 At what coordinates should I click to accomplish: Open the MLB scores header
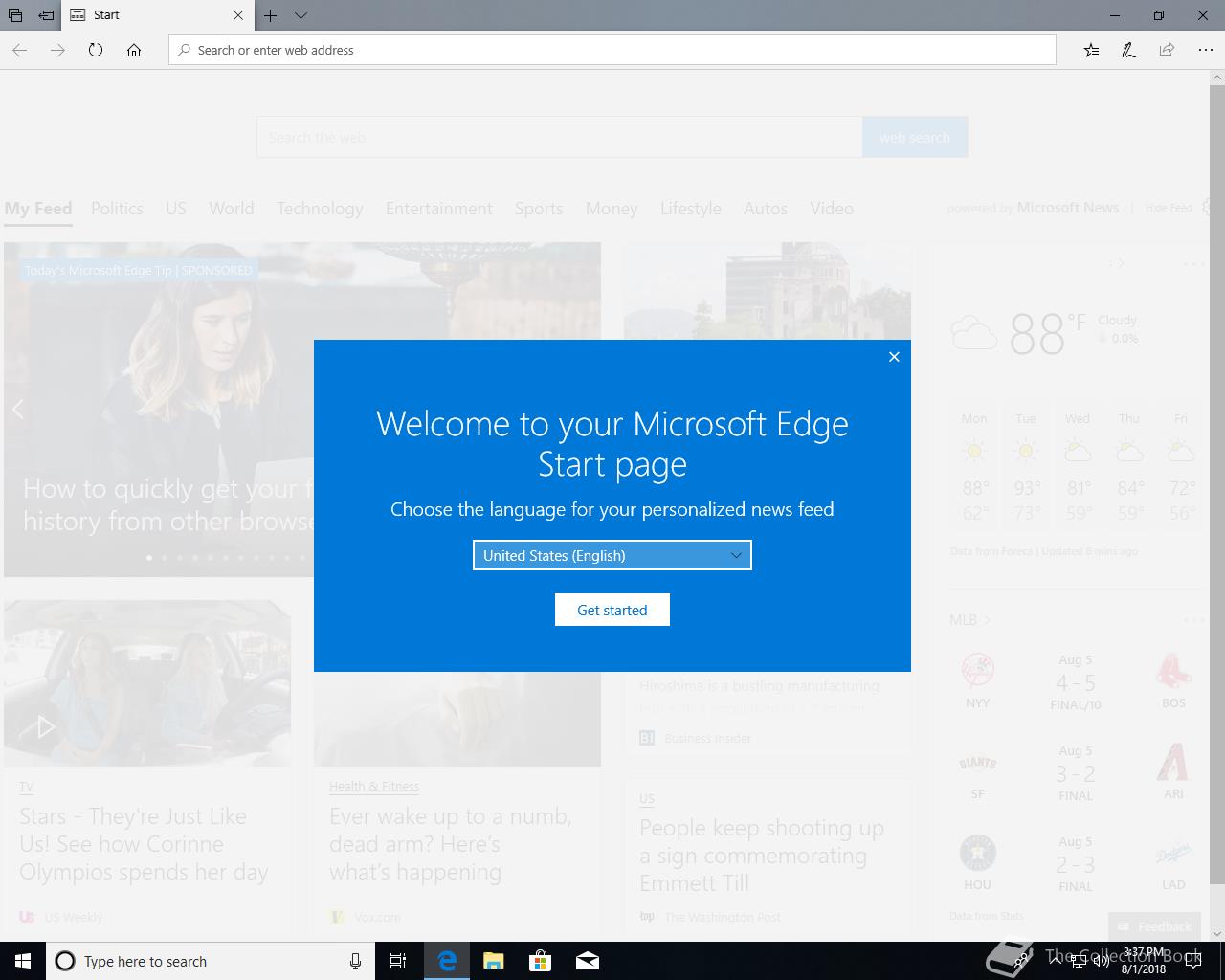(x=969, y=620)
